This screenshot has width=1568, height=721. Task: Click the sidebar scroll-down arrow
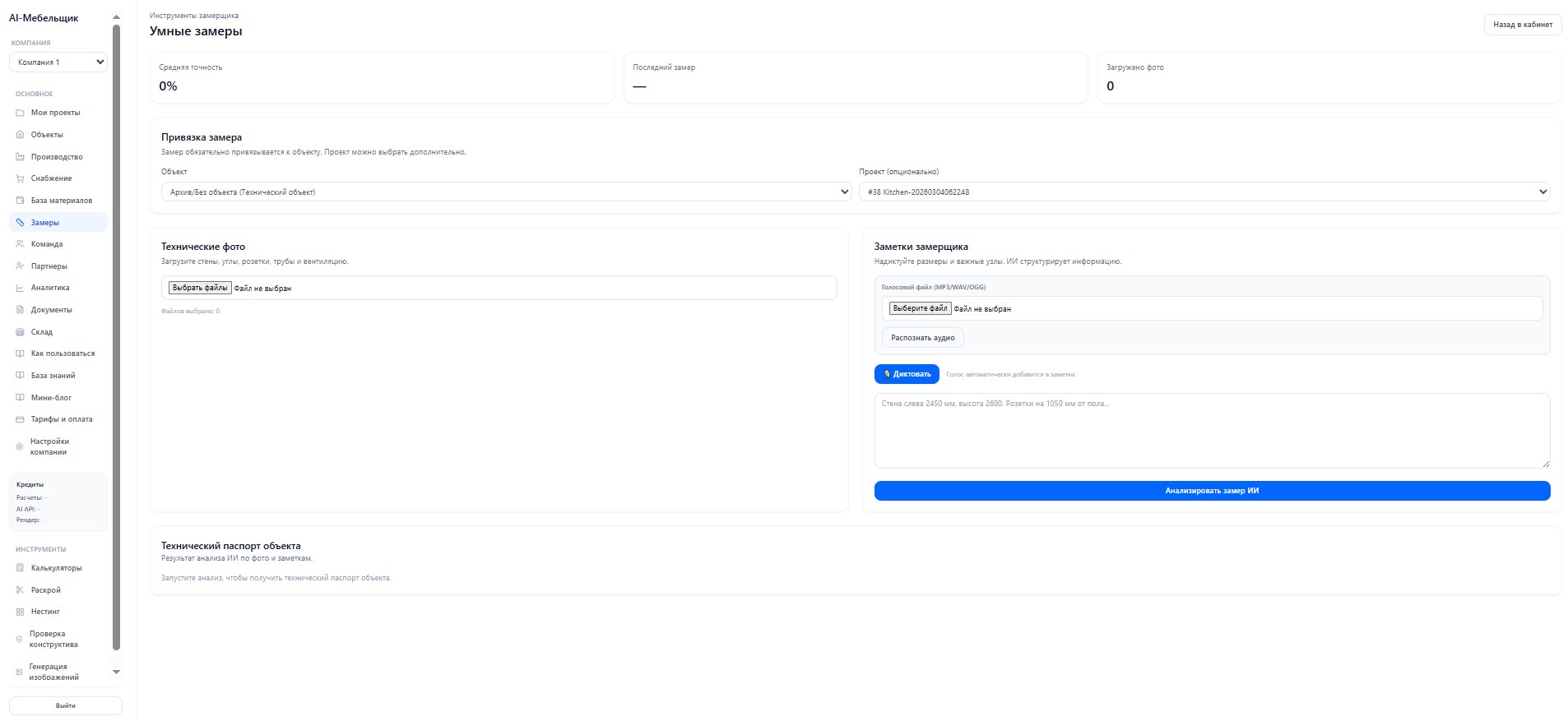tap(116, 672)
